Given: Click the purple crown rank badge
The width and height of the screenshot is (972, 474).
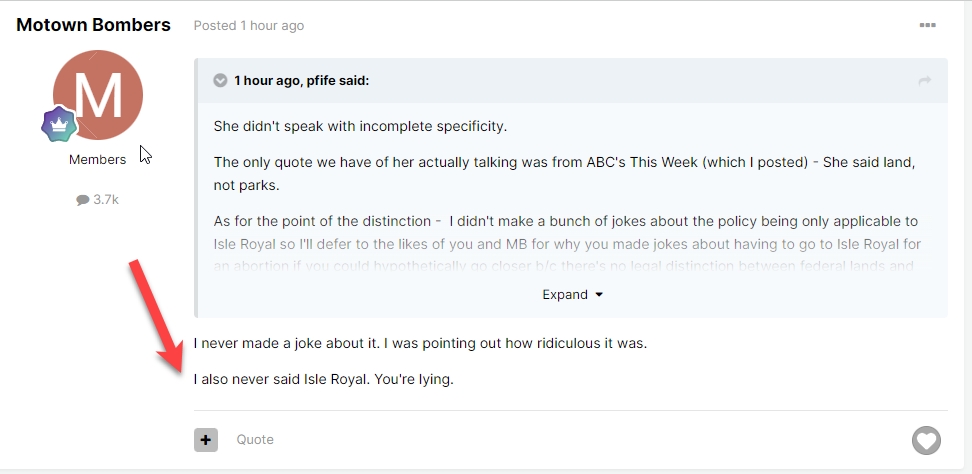Looking at the screenshot, I should tap(60, 124).
